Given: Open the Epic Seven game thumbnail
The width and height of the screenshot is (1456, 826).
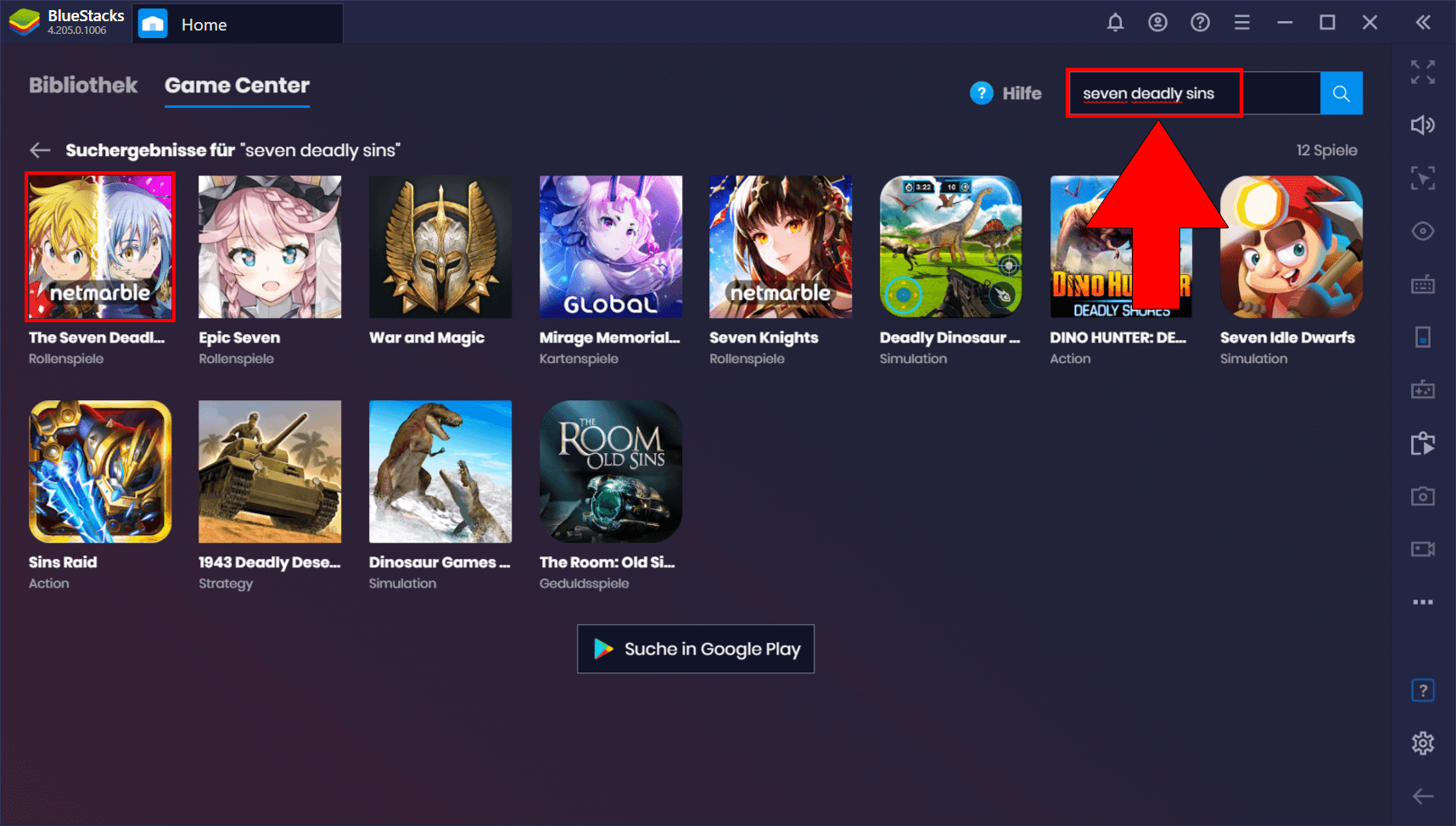Looking at the screenshot, I should (270, 247).
